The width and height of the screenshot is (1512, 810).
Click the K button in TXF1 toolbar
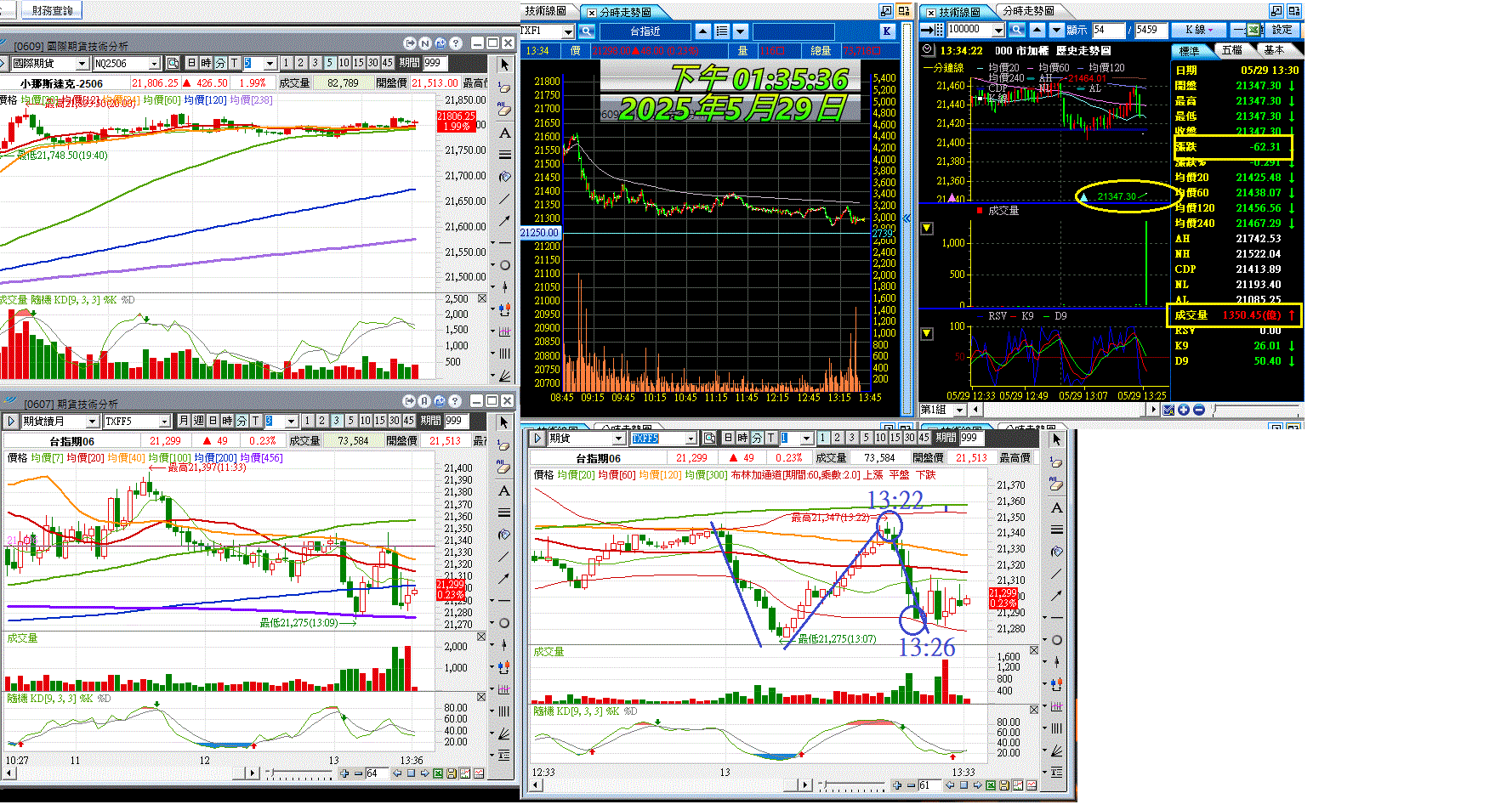(x=887, y=31)
